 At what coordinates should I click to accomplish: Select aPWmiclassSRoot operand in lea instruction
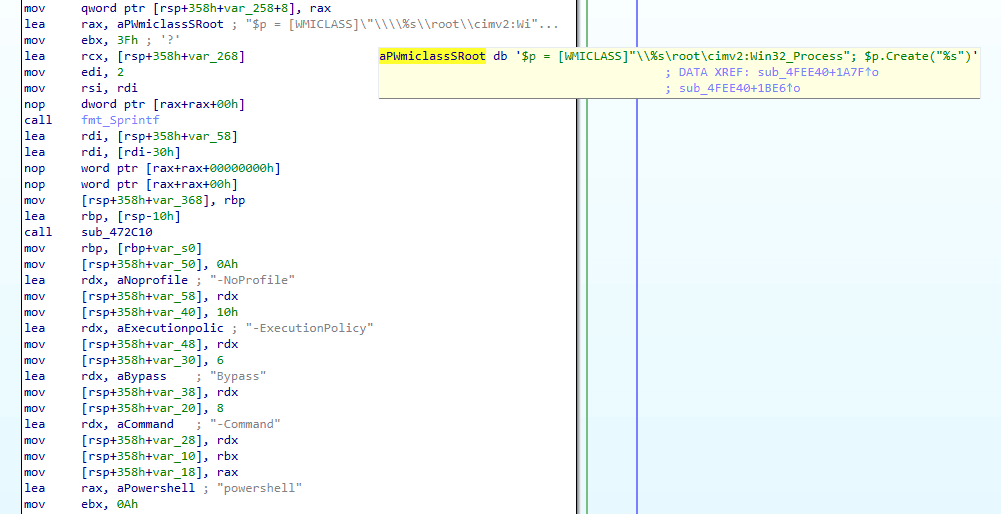tap(169, 24)
